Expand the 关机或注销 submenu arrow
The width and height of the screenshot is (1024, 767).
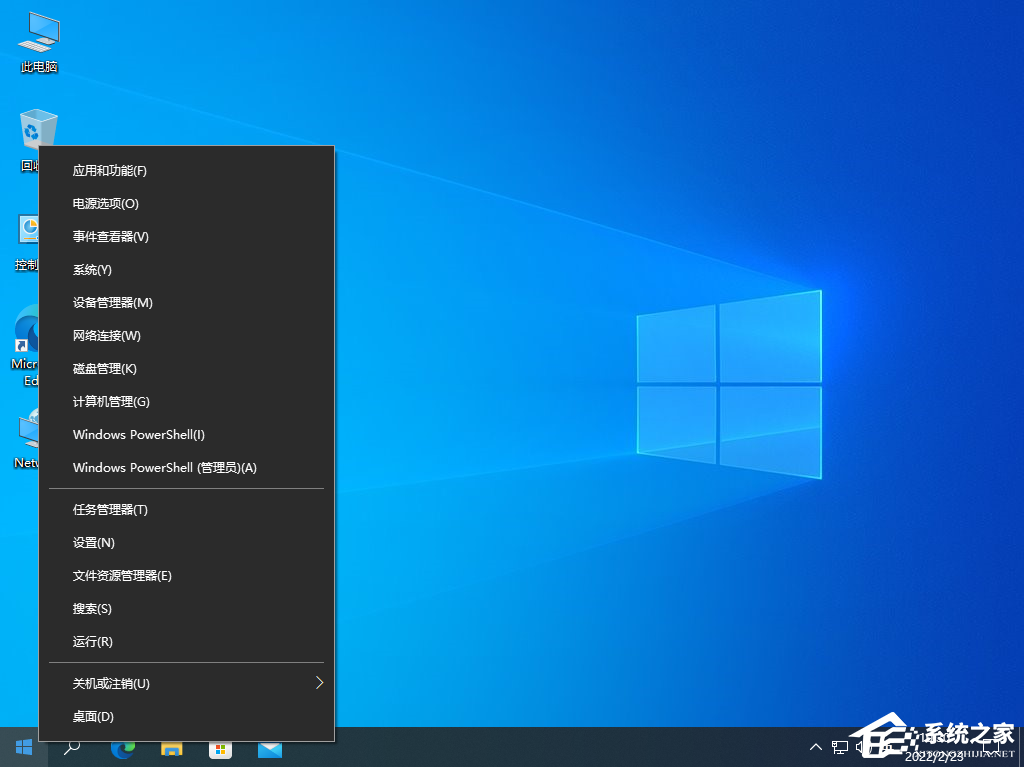click(x=319, y=683)
